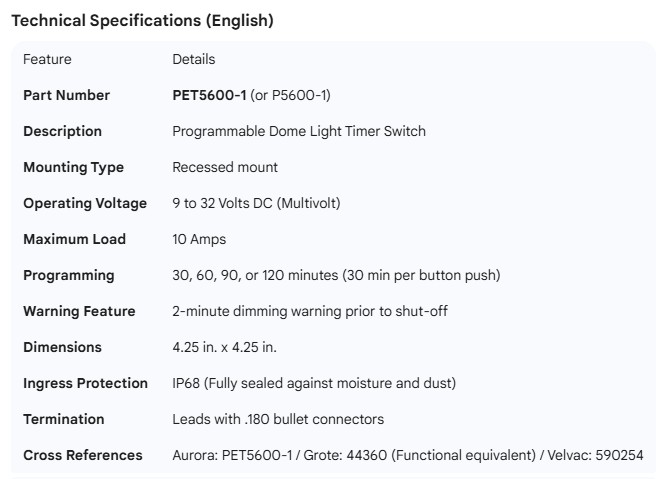Screen dimensions: 663x479
Task: Click the Warning Feature label
Action: tap(79, 311)
